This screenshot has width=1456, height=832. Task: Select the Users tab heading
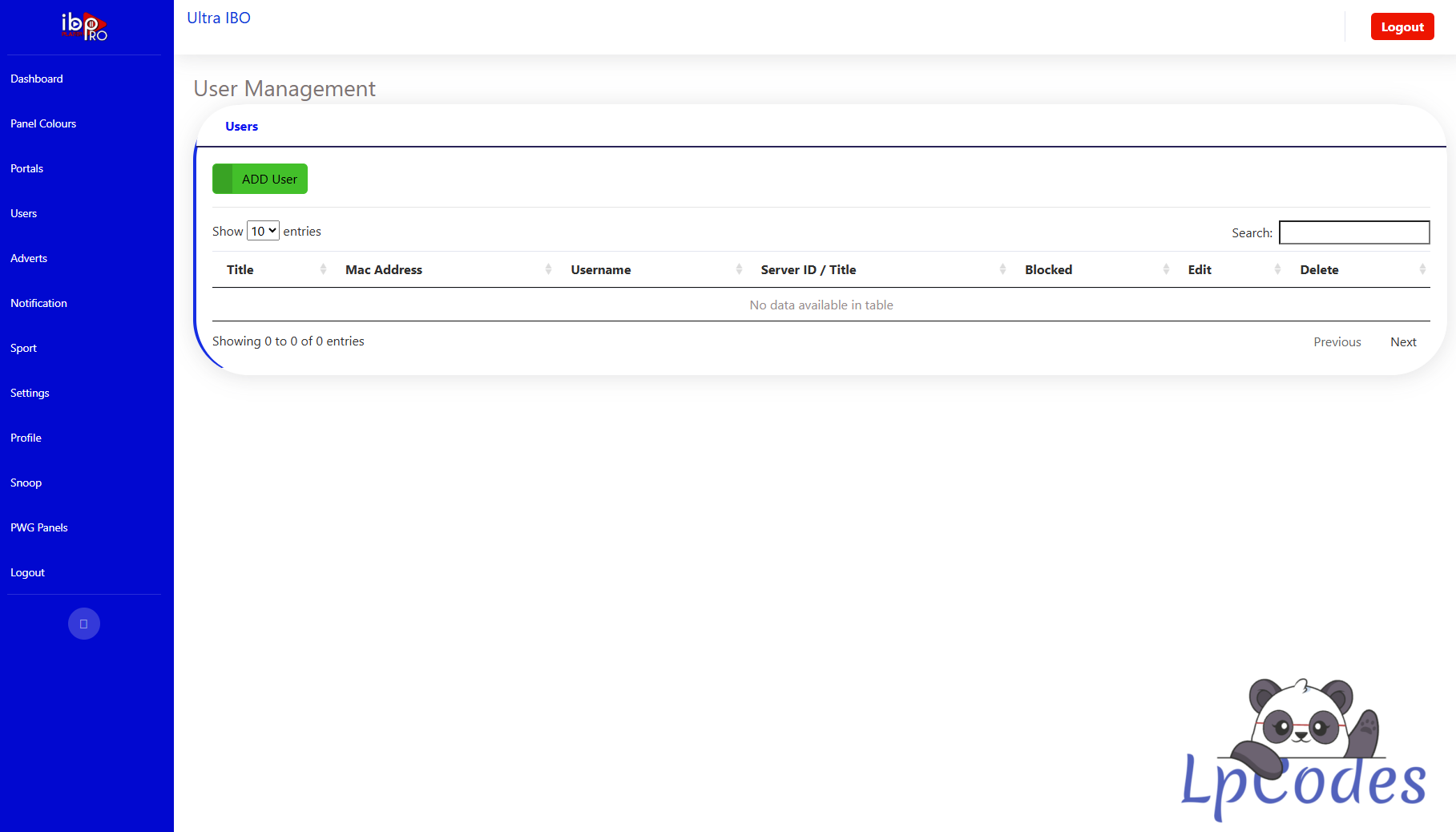[x=241, y=126]
